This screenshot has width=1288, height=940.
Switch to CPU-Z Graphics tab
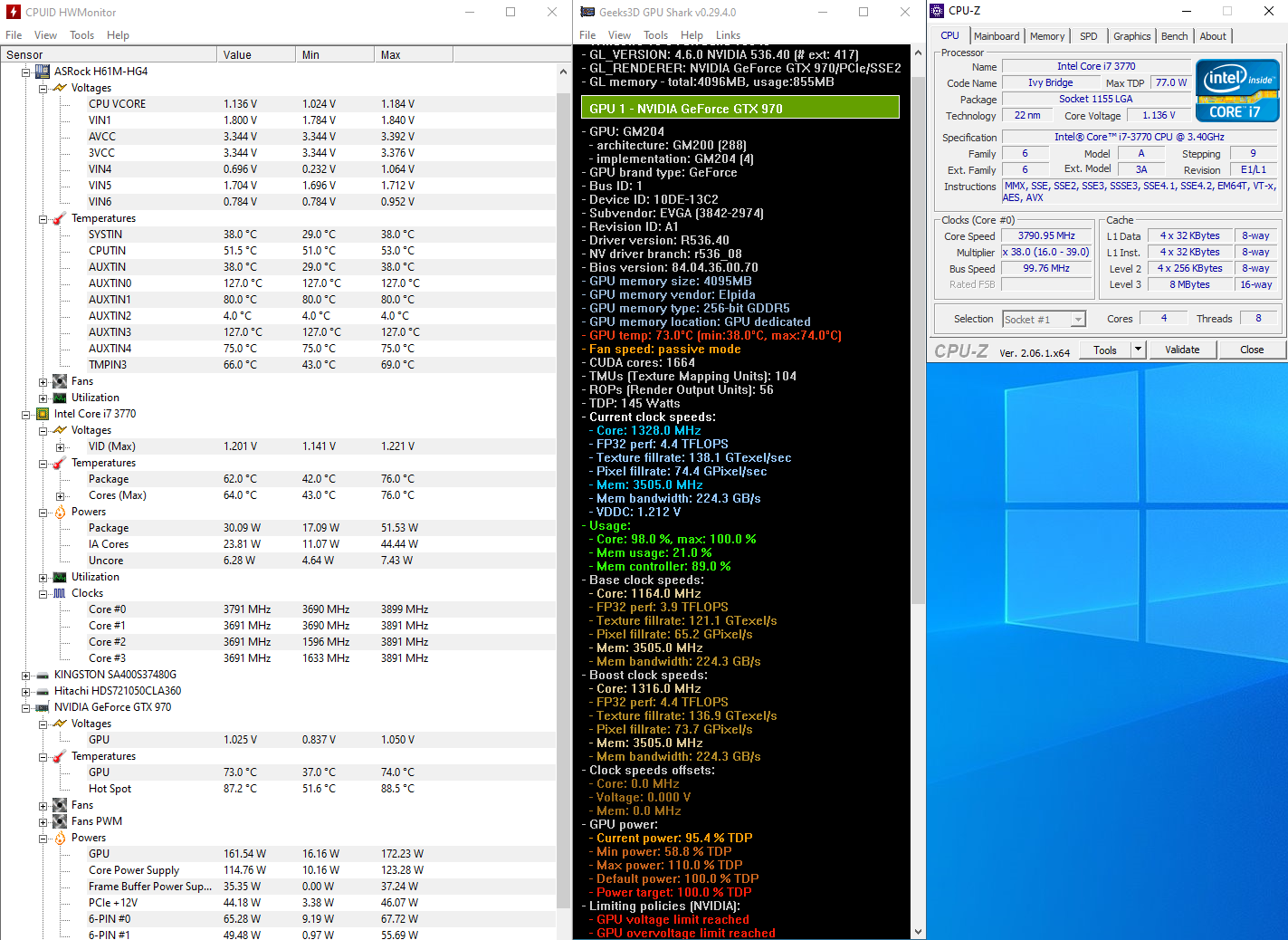pyautogui.click(x=1132, y=36)
